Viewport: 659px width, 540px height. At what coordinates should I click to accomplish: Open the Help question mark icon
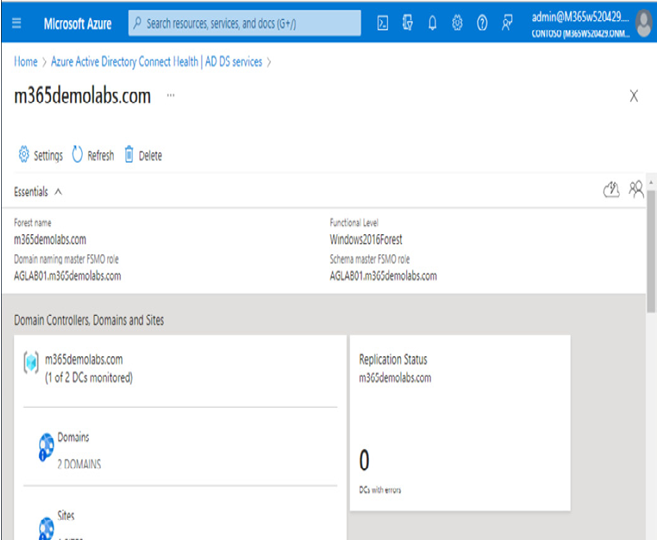[482, 23]
